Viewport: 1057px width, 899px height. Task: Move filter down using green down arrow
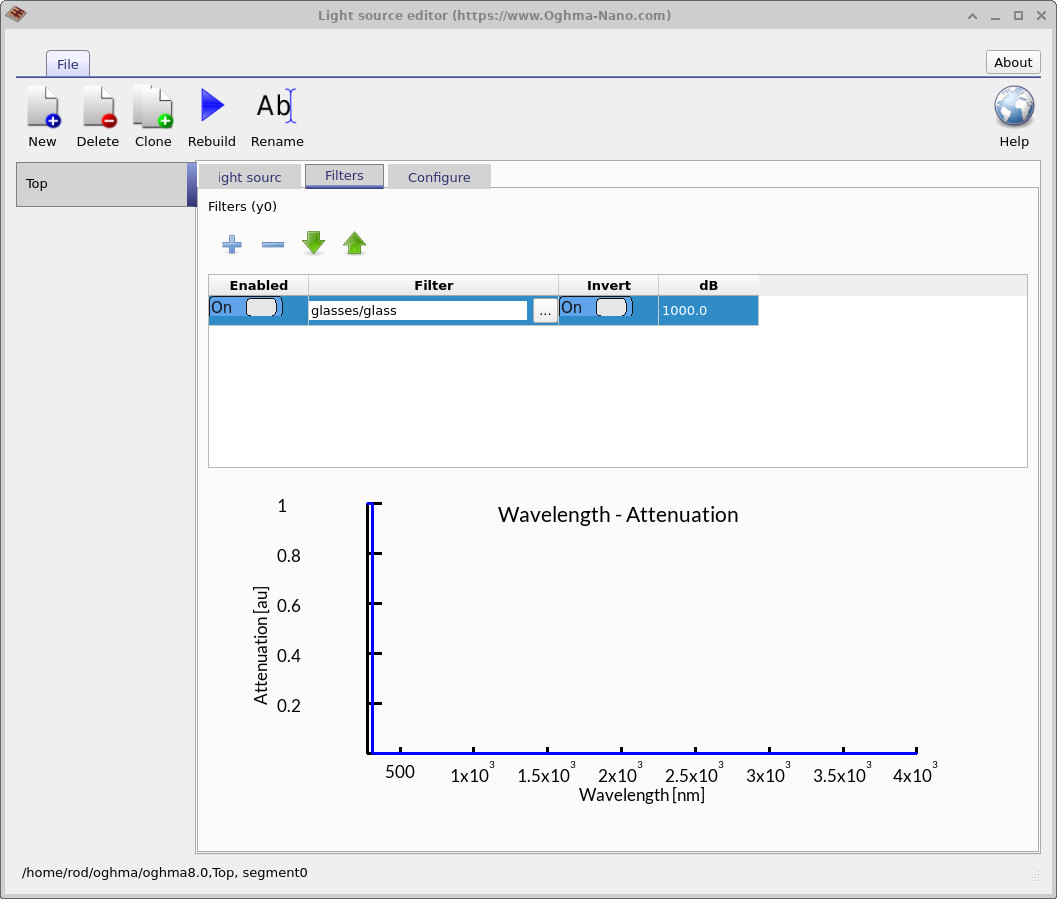(313, 243)
